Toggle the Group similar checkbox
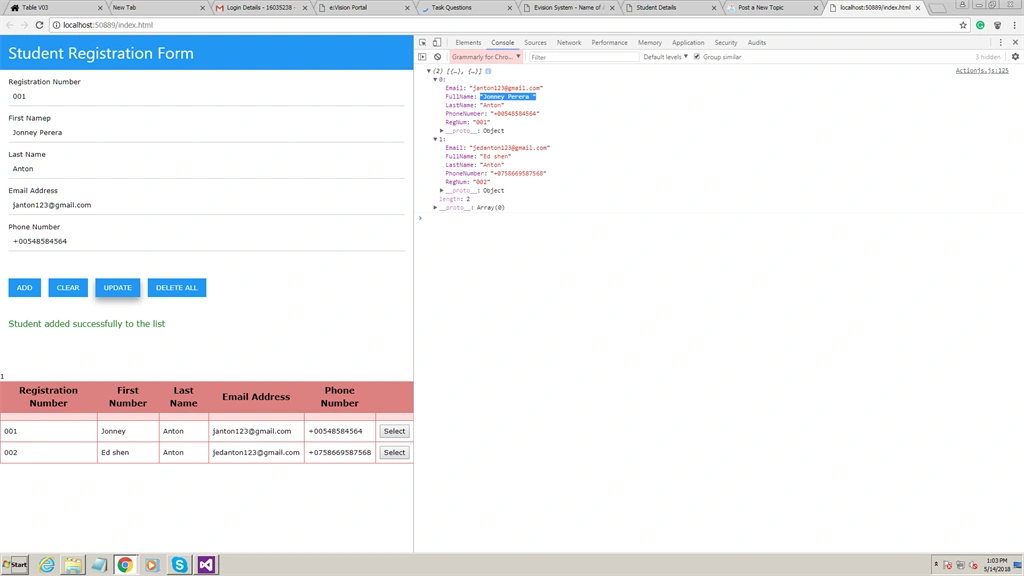 click(x=697, y=57)
